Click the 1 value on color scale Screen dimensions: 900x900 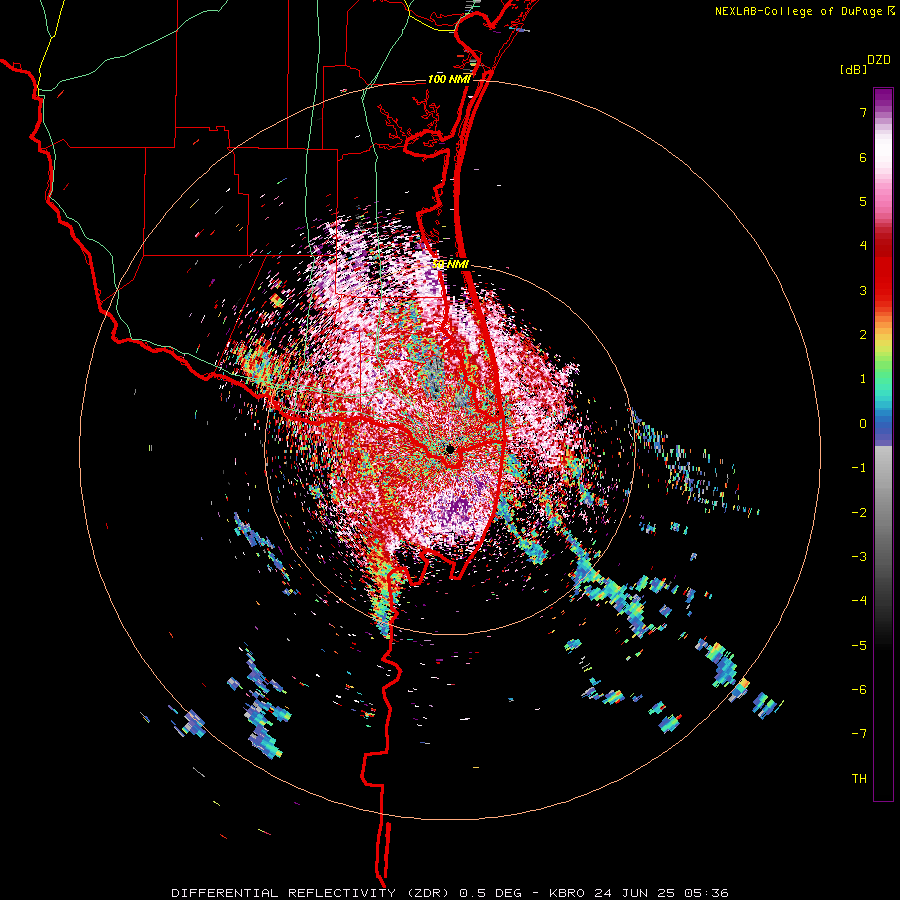pyautogui.click(x=863, y=379)
